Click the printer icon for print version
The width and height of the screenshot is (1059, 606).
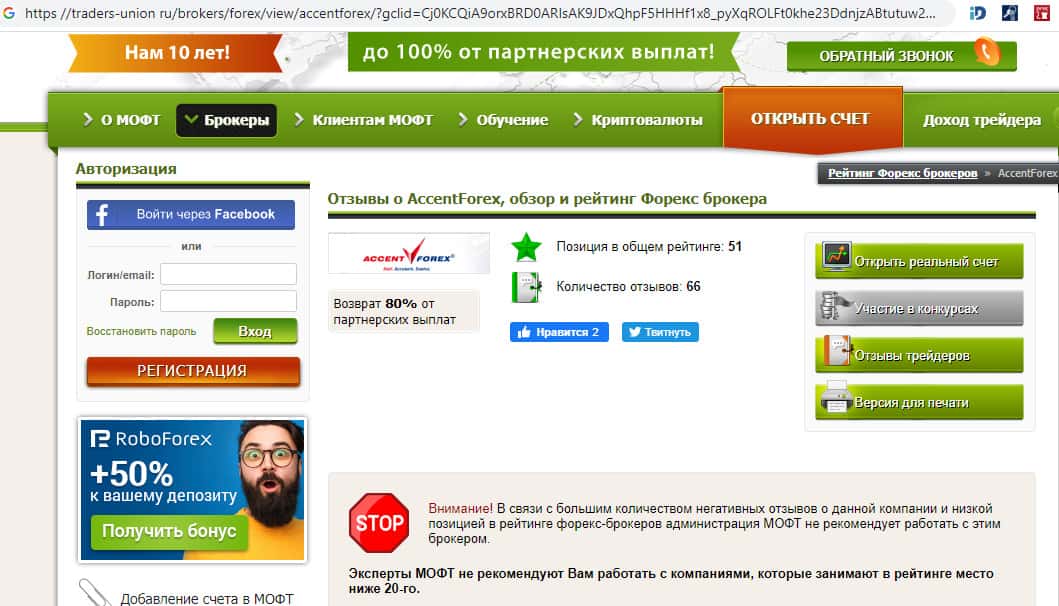[835, 397]
